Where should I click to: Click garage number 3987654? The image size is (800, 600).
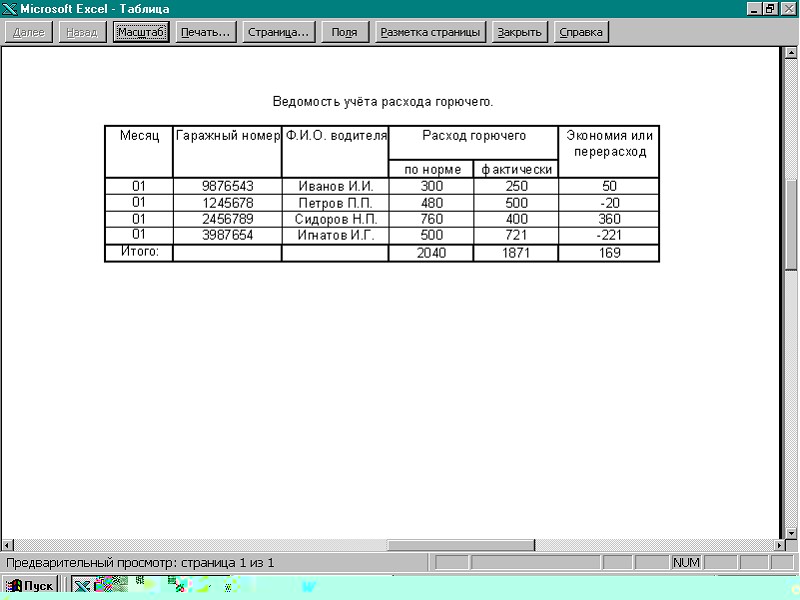228,235
